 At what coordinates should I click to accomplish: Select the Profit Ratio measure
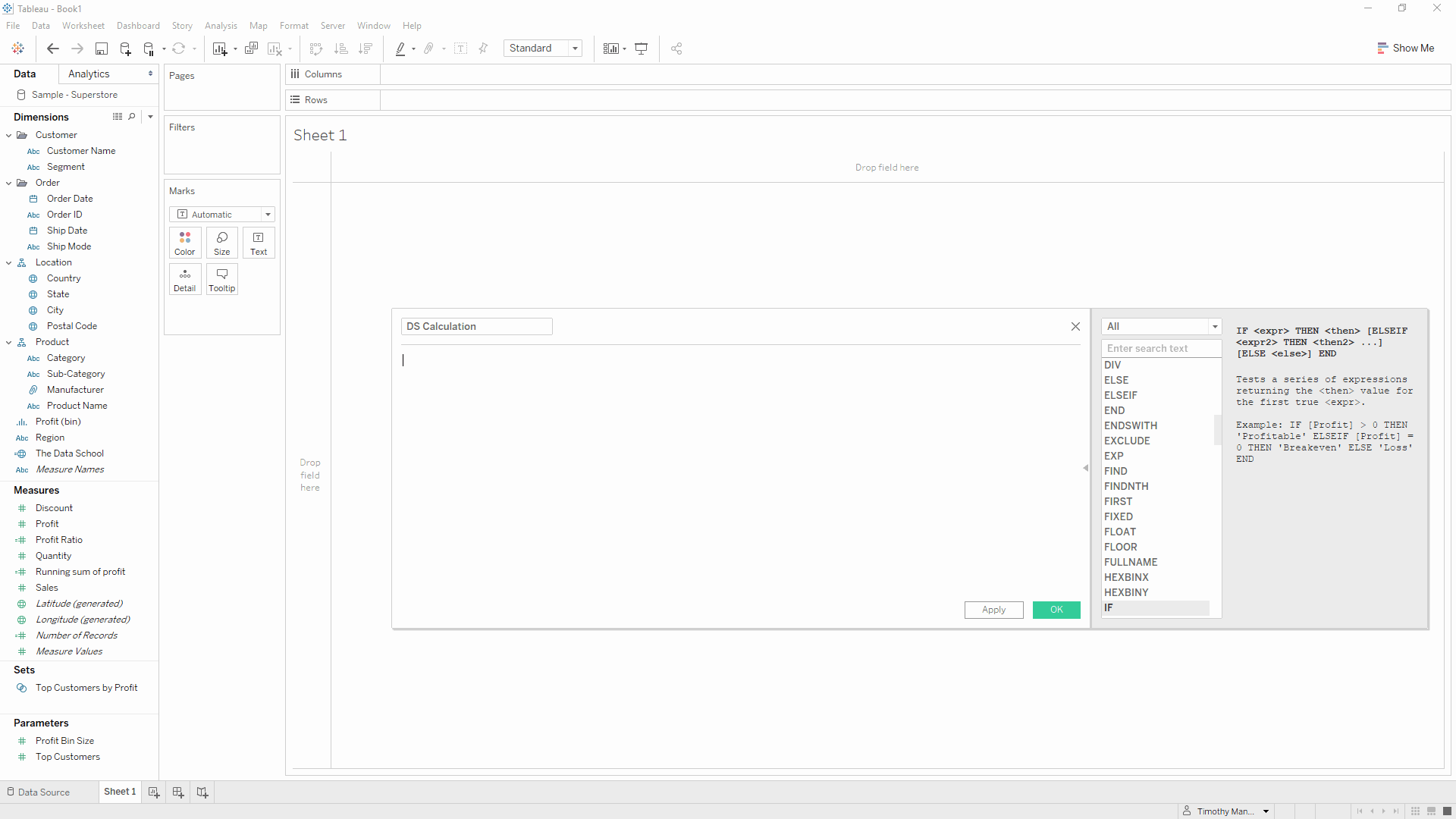point(59,540)
